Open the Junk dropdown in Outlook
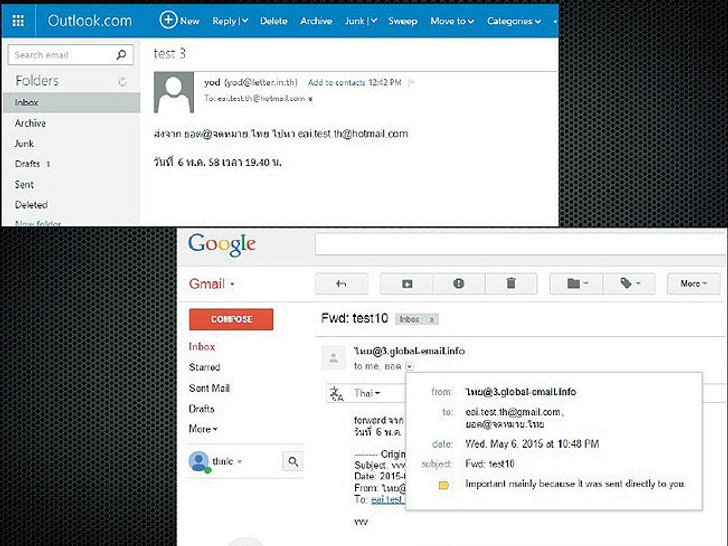The width and height of the screenshot is (728, 546). 373,21
